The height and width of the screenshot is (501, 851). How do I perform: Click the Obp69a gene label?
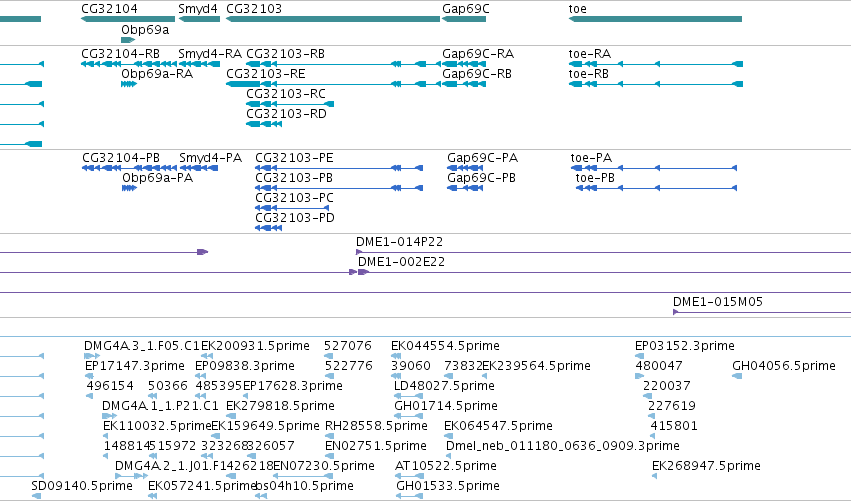click(145, 30)
